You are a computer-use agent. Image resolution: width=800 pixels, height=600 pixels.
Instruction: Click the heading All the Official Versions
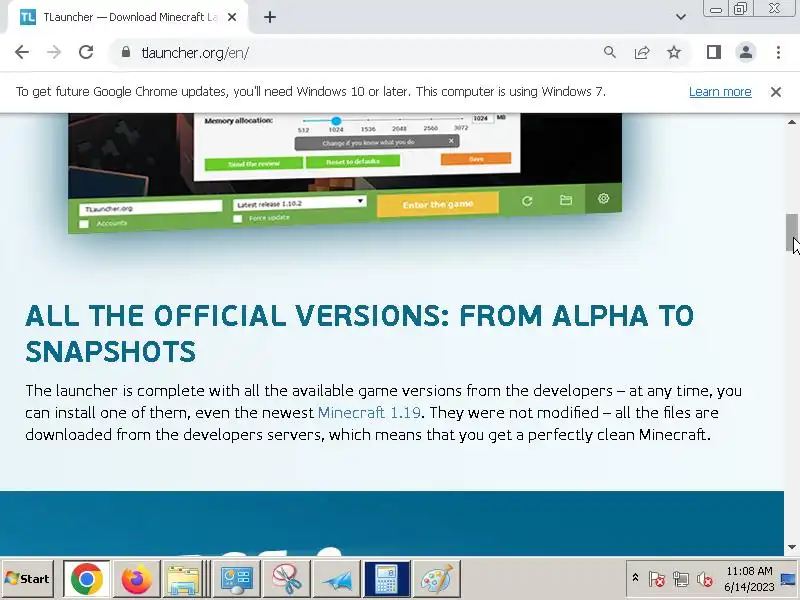pyautogui.click(x=359, y=333)
